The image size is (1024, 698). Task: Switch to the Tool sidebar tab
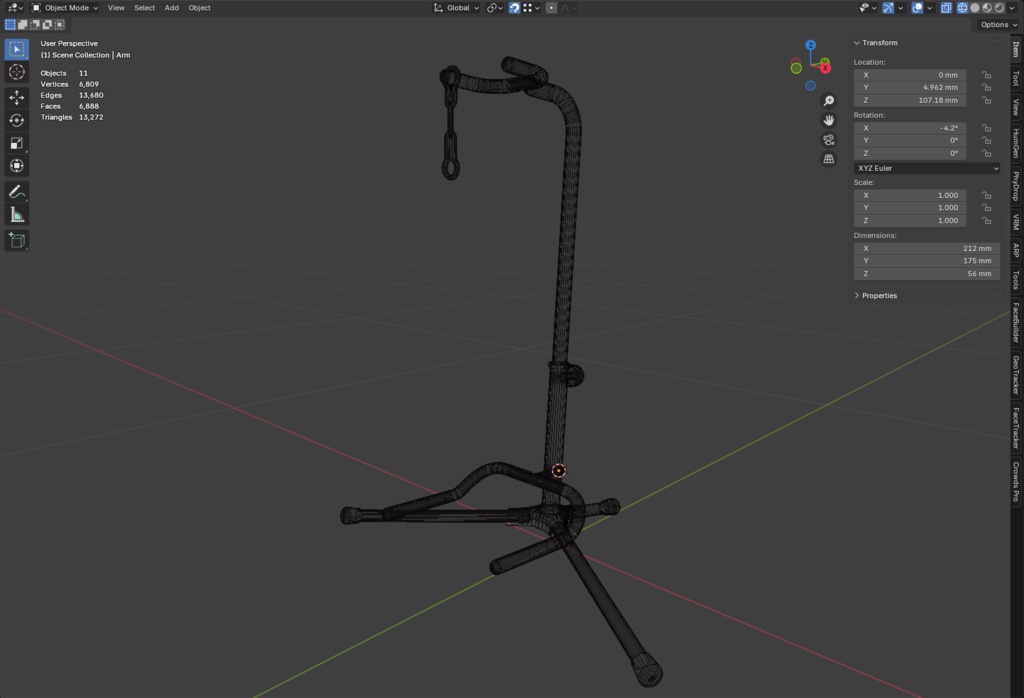tap(1016, 79)
